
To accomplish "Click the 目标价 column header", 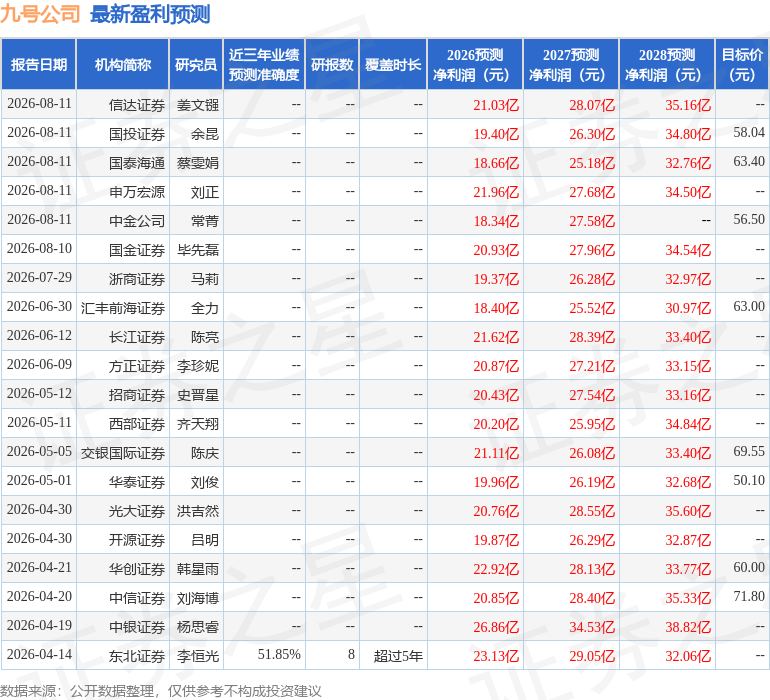I will 742,64.
